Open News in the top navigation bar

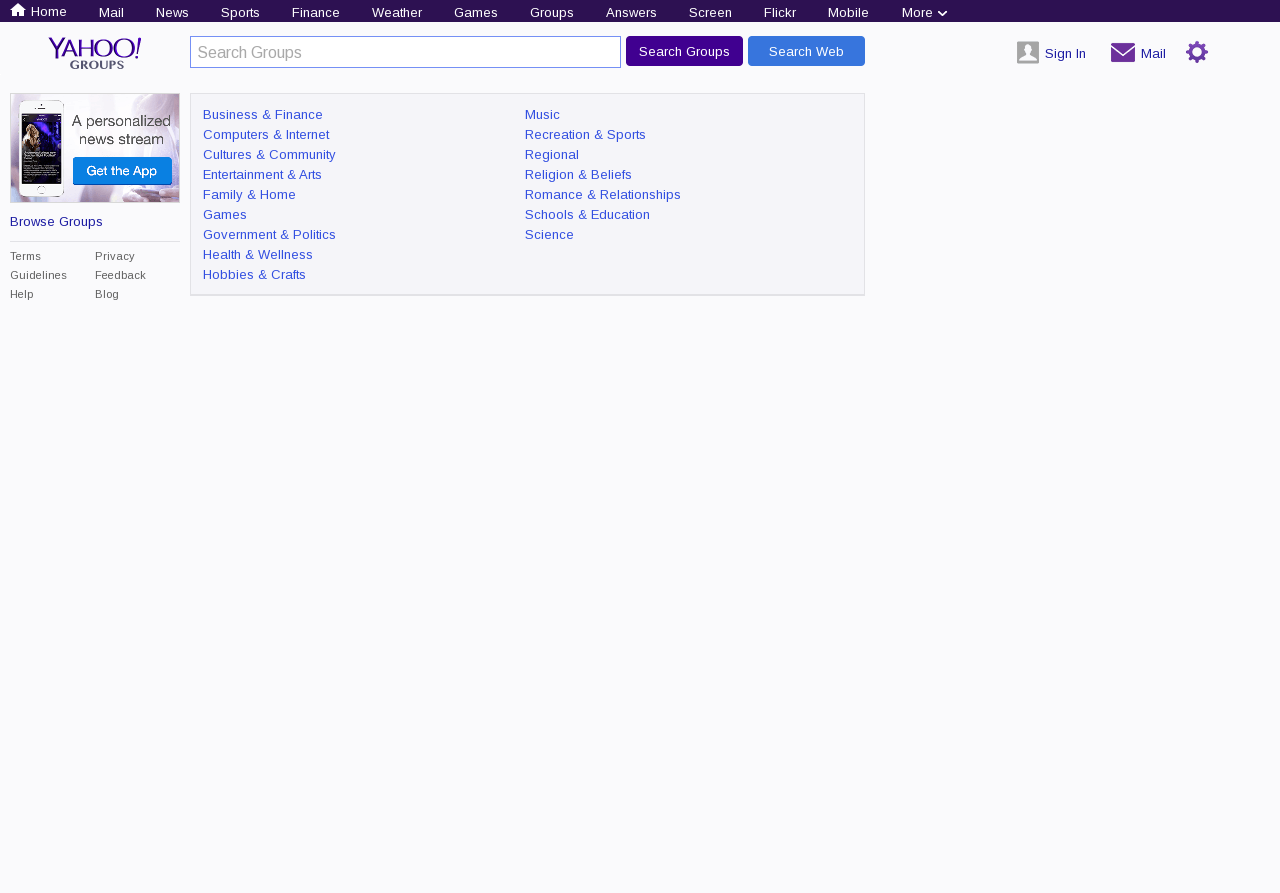(172, 13)
